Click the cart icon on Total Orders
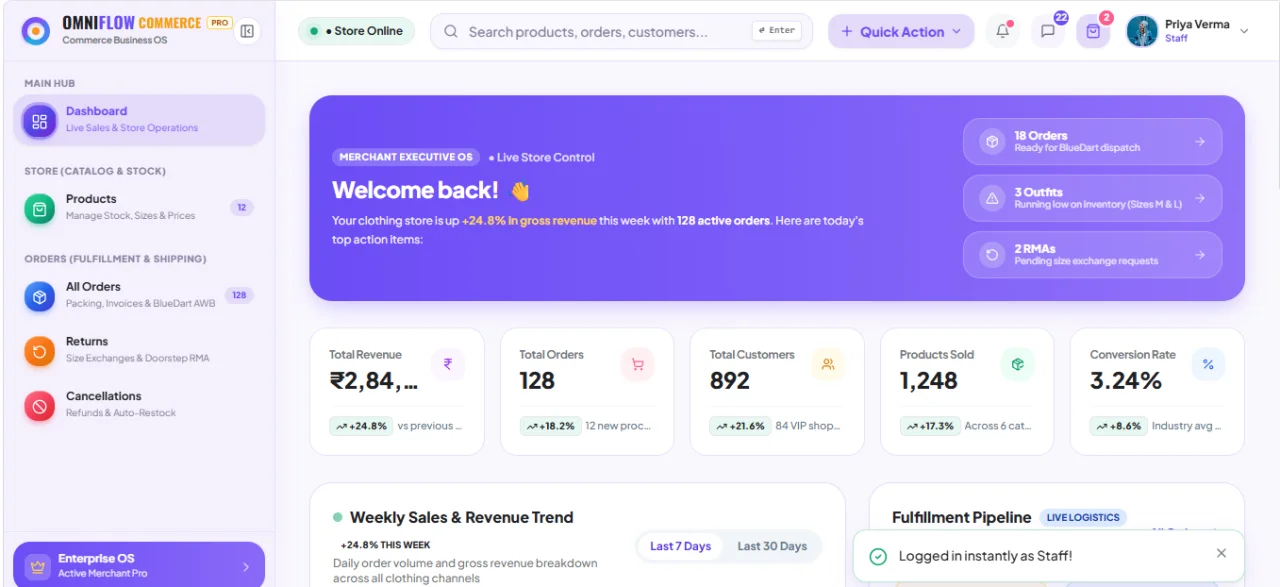Screen dimensions: 1280x587 (x=638, y=364)
